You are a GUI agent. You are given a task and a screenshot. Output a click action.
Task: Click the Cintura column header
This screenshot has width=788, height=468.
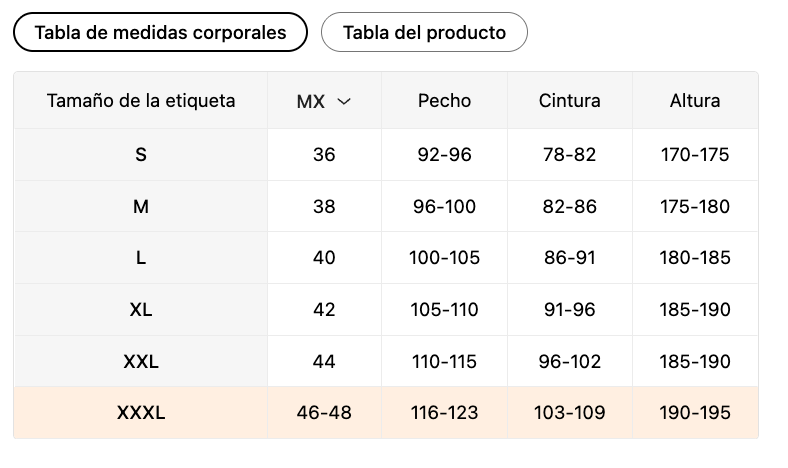coord(569,101)
